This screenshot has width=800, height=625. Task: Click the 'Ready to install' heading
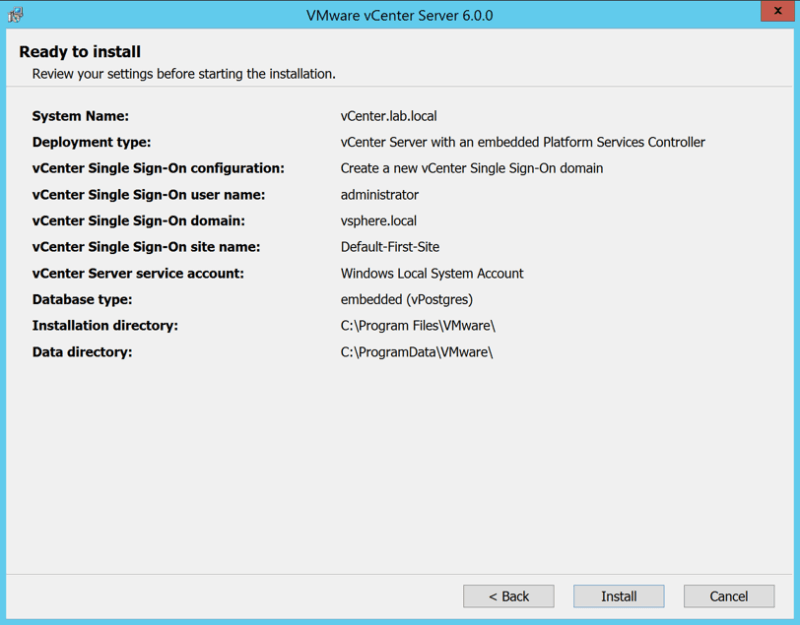[x=80, y=52]
